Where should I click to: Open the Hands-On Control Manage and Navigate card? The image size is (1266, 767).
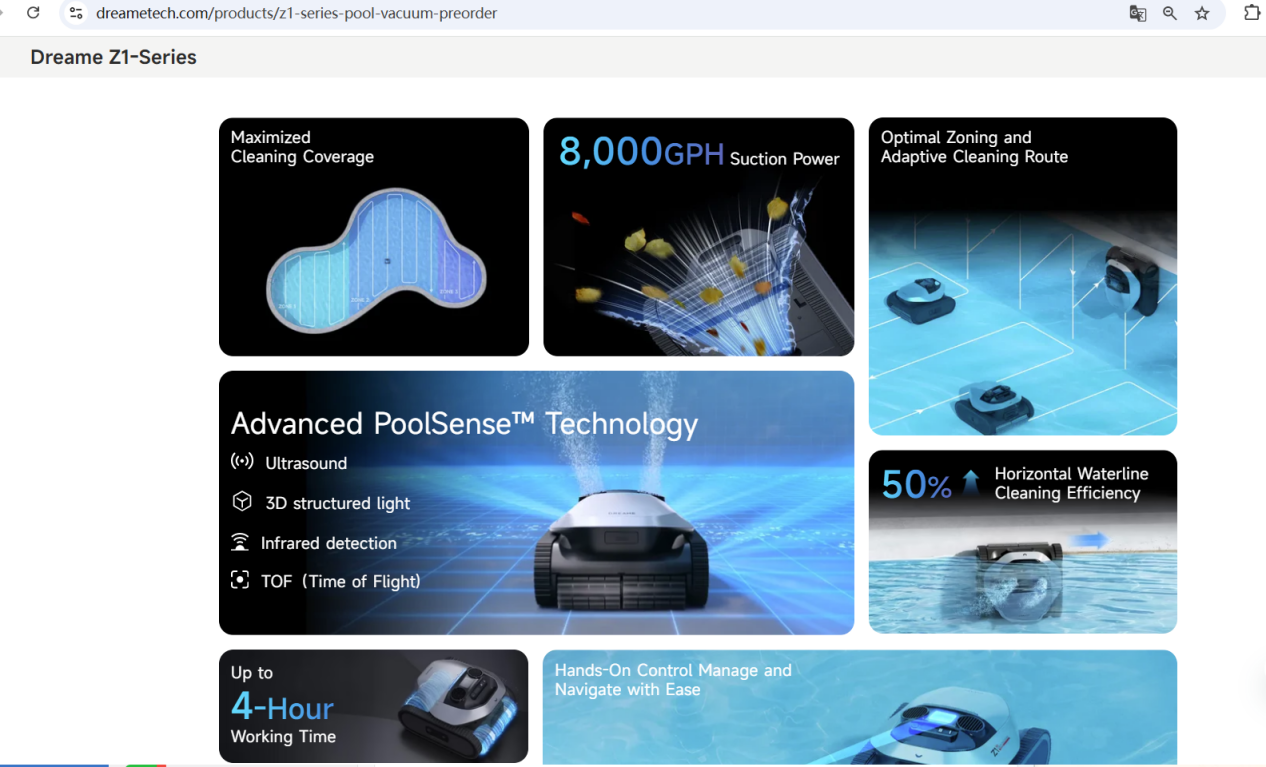860,707
